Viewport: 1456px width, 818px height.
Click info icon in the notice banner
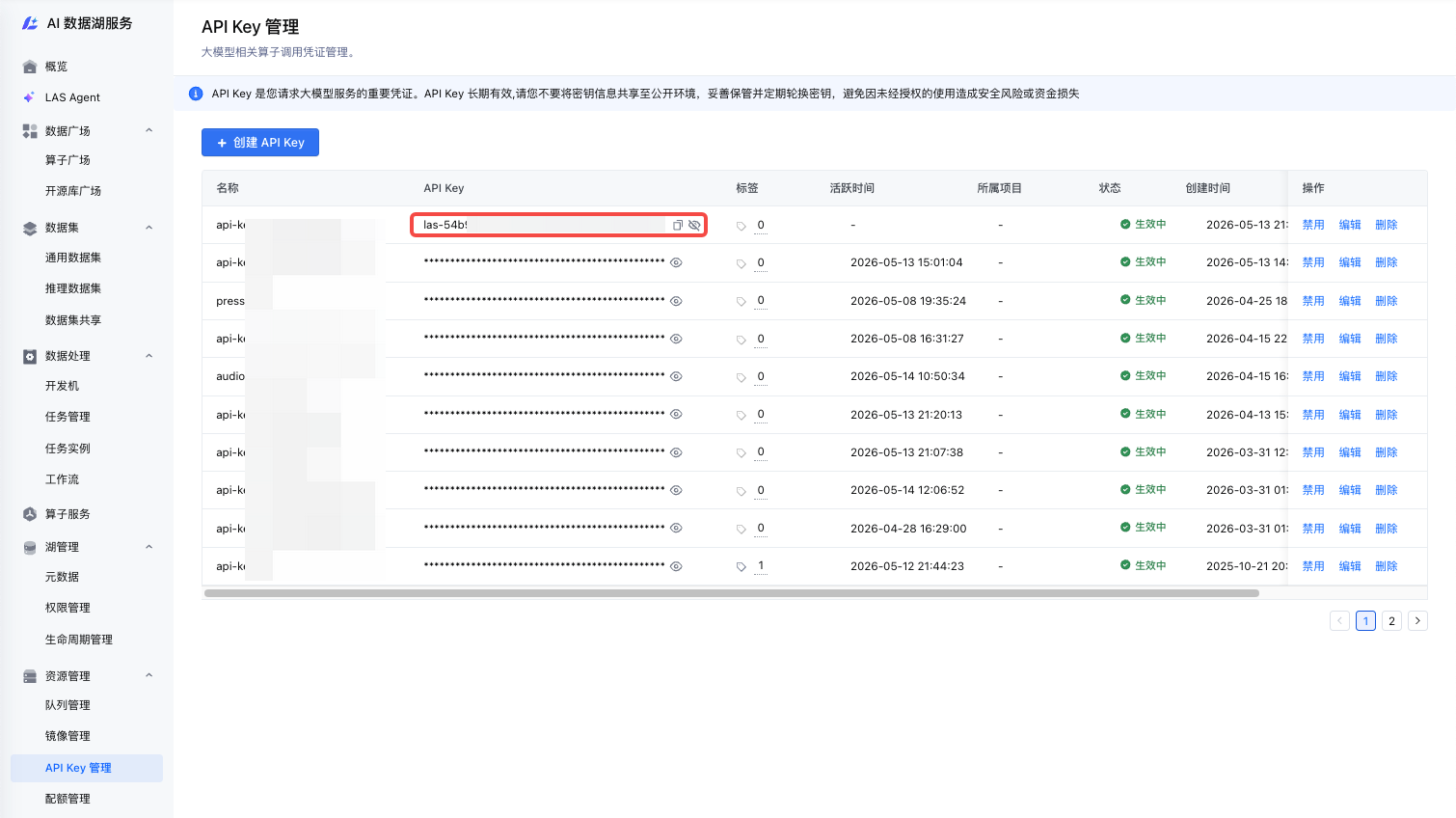point(196,94)
